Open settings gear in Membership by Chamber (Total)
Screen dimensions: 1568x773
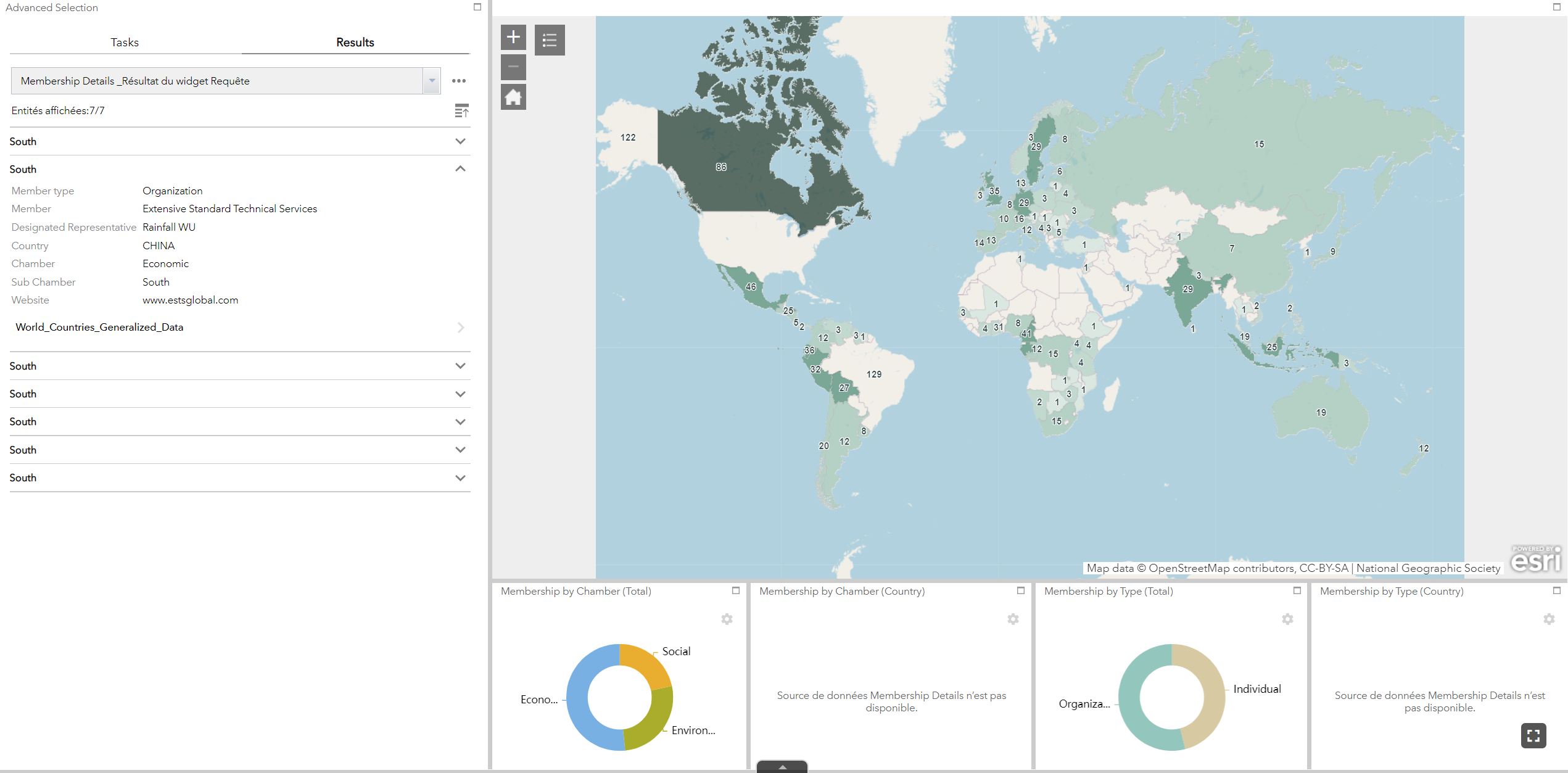click(x=727, y=619)
